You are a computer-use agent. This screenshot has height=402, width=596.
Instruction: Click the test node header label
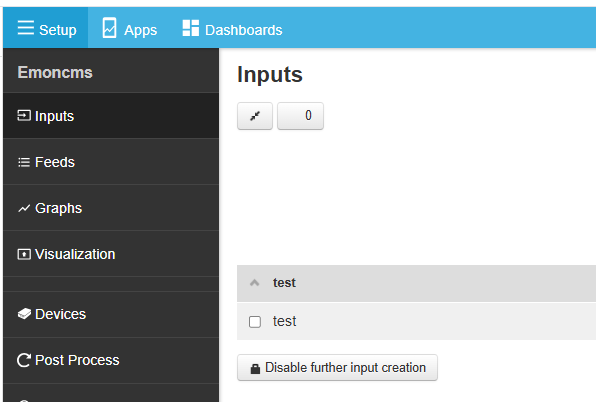click(x=284, y=283)
